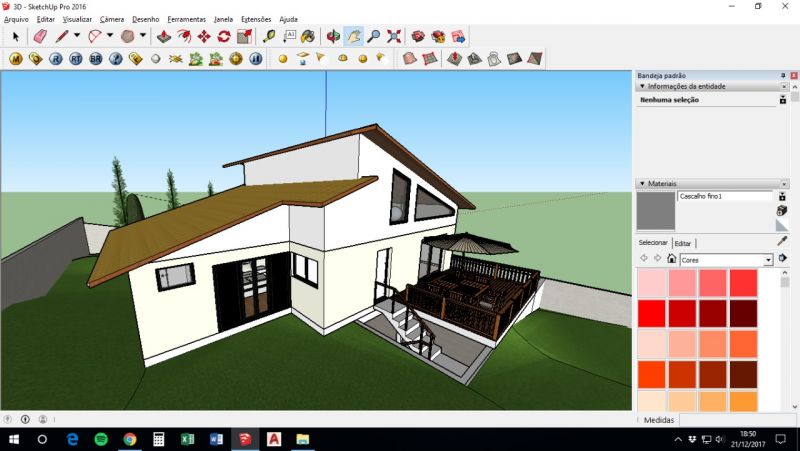Select the Move tool

tap(204, 36)
